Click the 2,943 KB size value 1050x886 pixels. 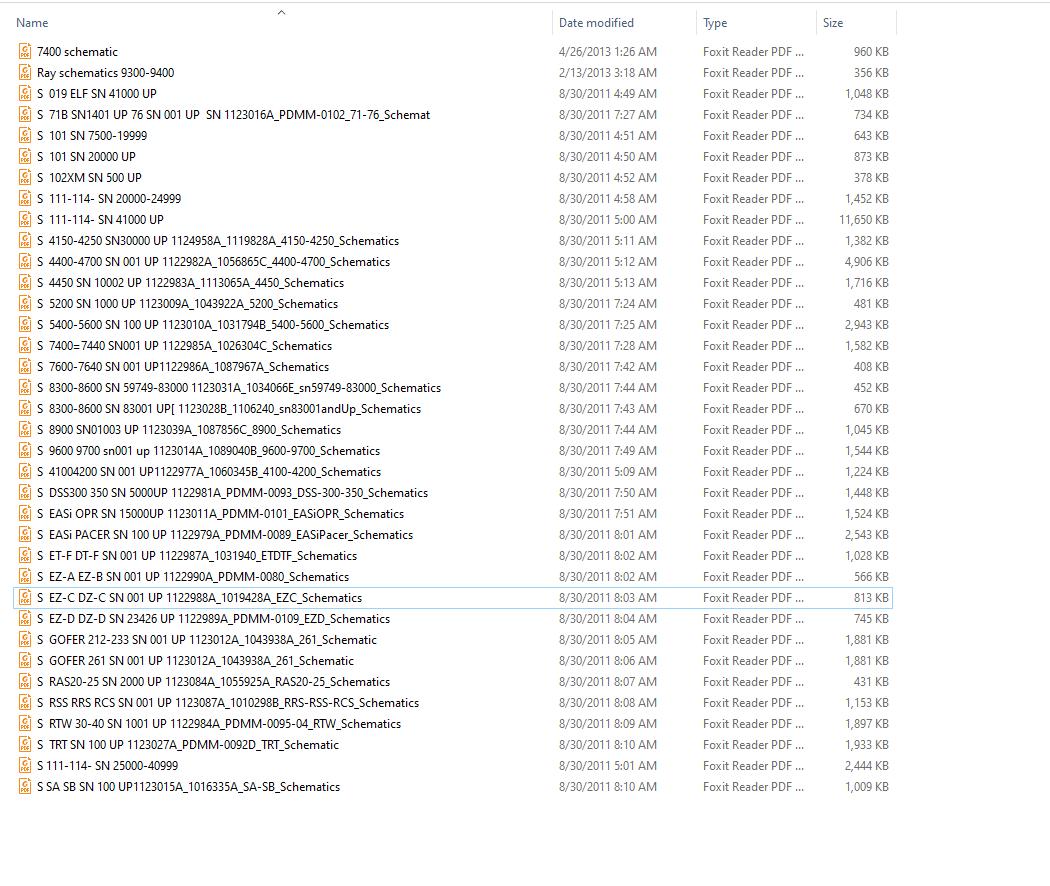[867, 324]
